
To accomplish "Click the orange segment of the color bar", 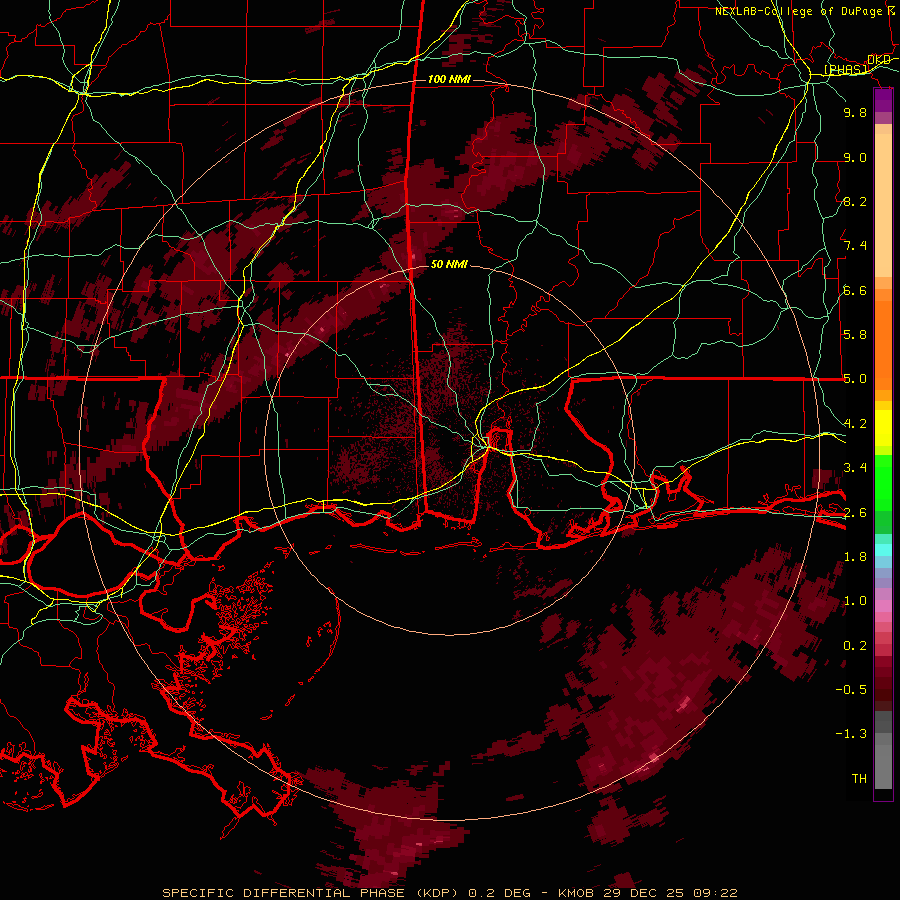I will [883, 344].
